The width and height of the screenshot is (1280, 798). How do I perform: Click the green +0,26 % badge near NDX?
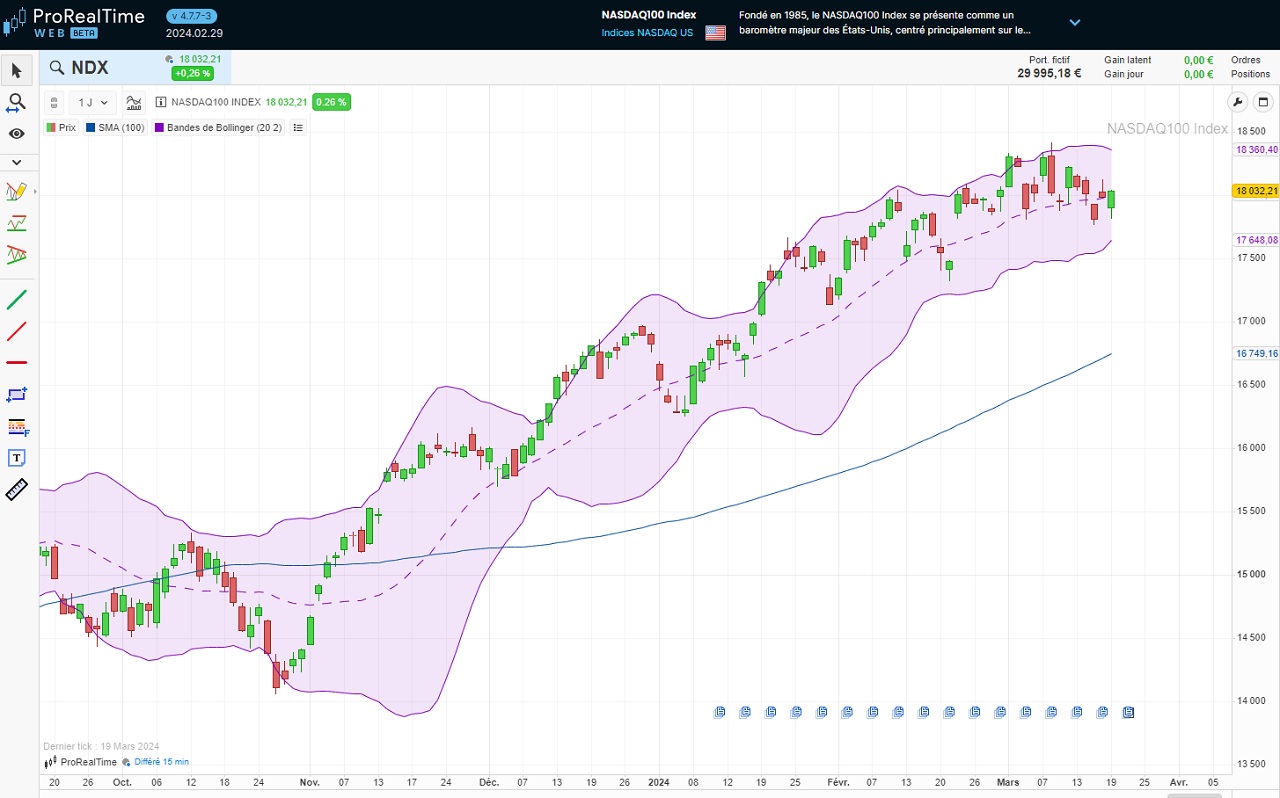[191, 73]
